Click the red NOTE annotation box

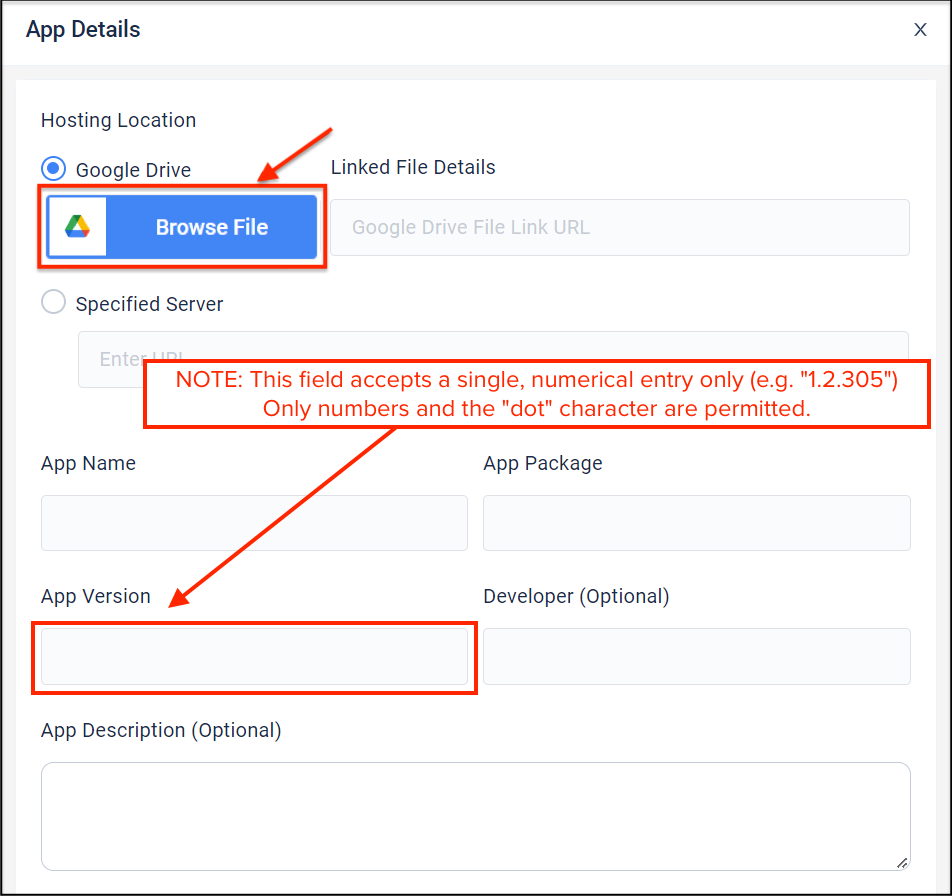537,394
